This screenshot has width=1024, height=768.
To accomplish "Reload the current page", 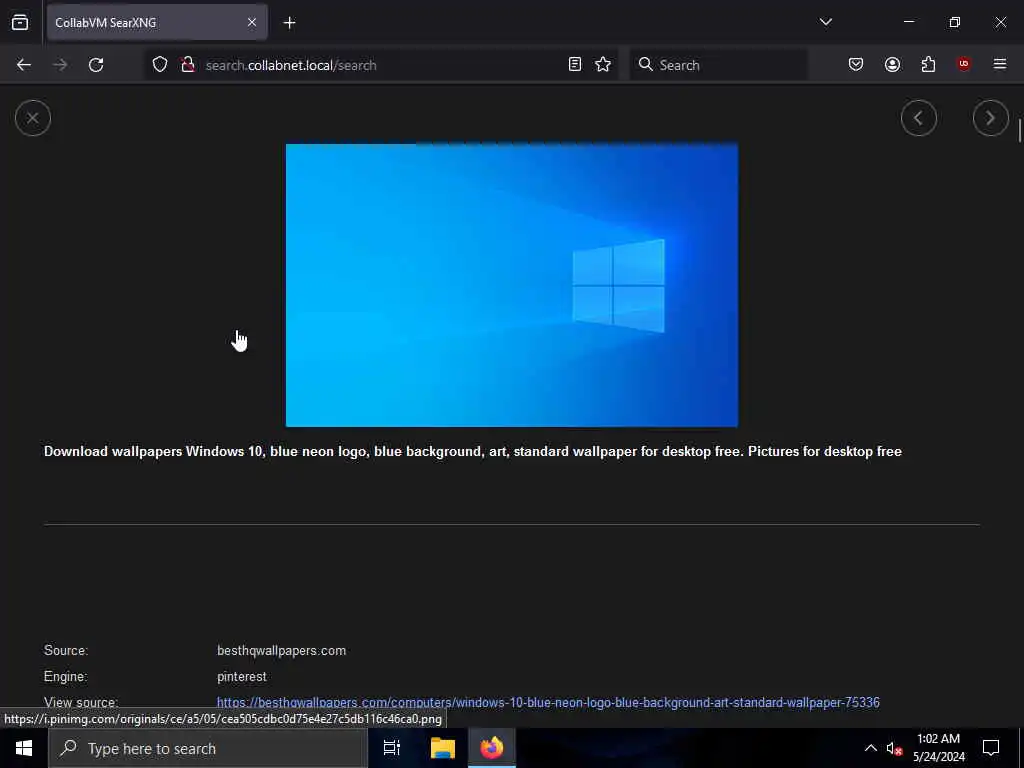I will point(96,65).
